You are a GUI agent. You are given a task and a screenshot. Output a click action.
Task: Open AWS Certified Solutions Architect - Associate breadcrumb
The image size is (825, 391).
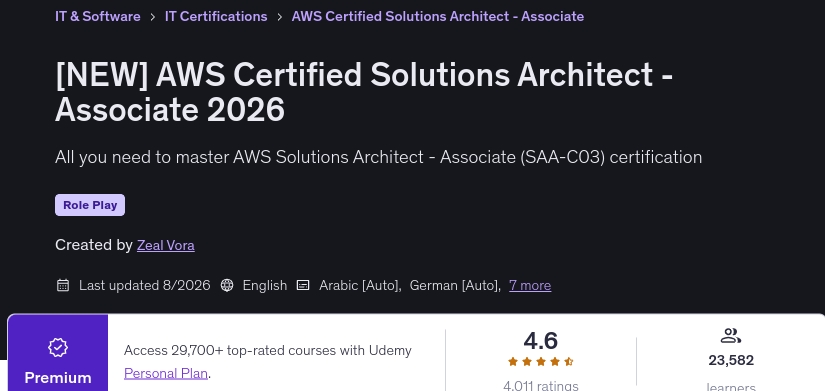coord(438,16)
